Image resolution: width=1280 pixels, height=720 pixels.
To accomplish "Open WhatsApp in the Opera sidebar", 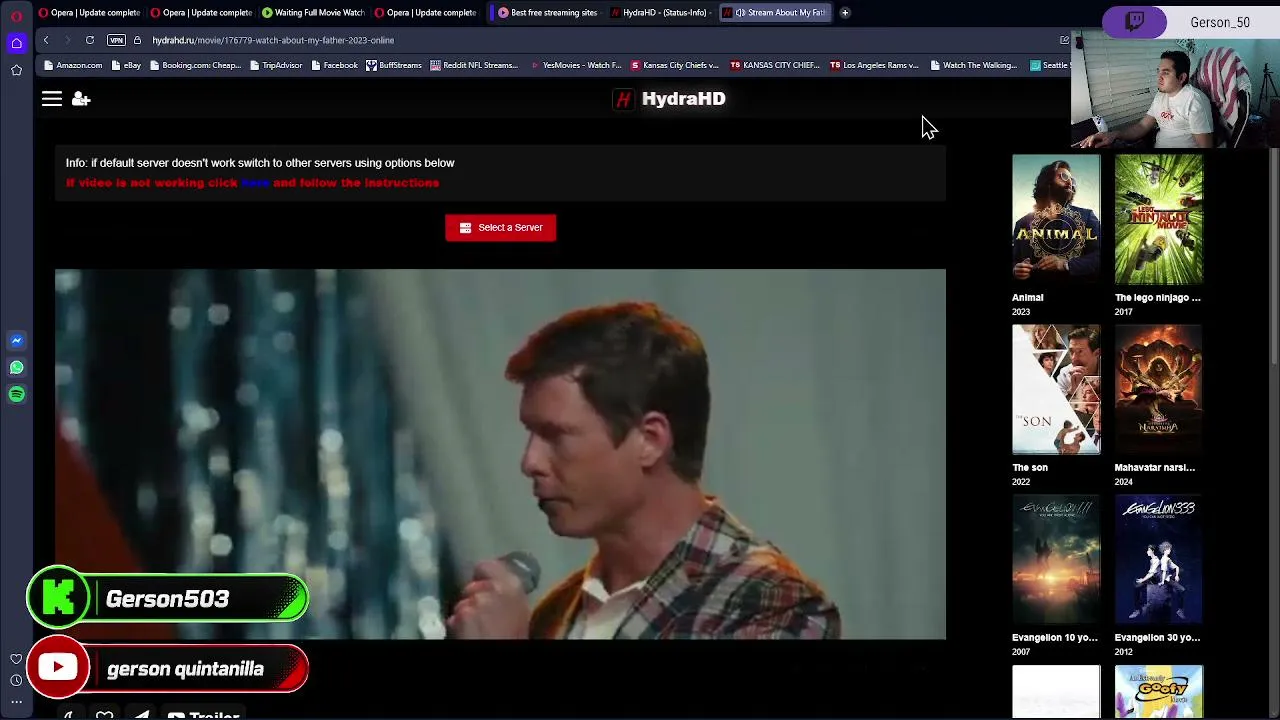I will [16, 368].
